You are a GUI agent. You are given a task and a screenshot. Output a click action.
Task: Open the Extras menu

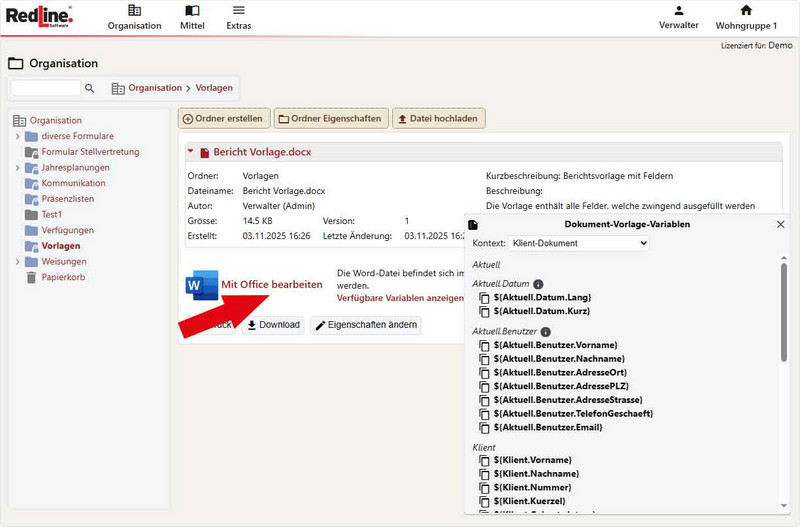click(238, 17)
